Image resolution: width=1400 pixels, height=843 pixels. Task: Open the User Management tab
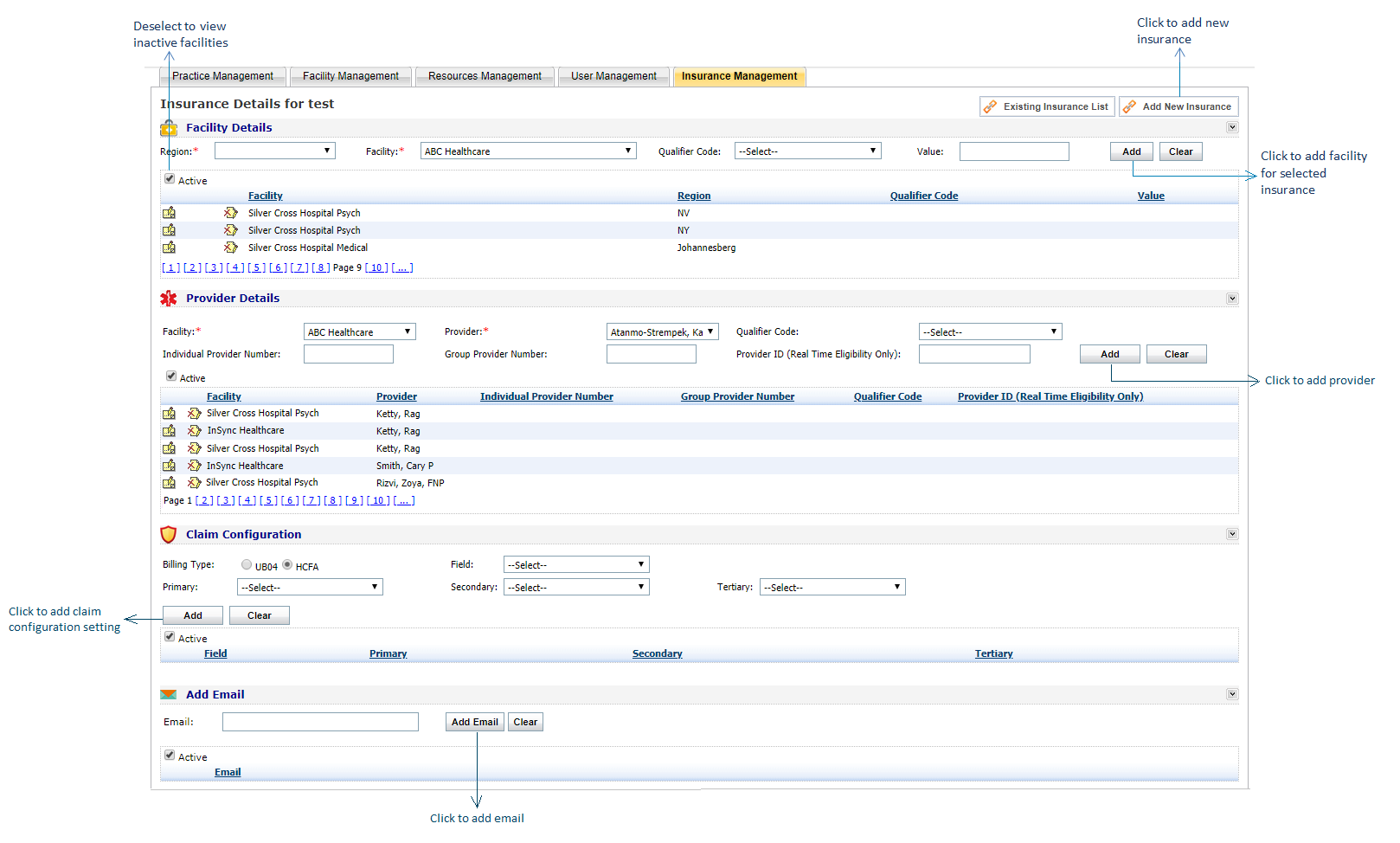click(613, 76)
